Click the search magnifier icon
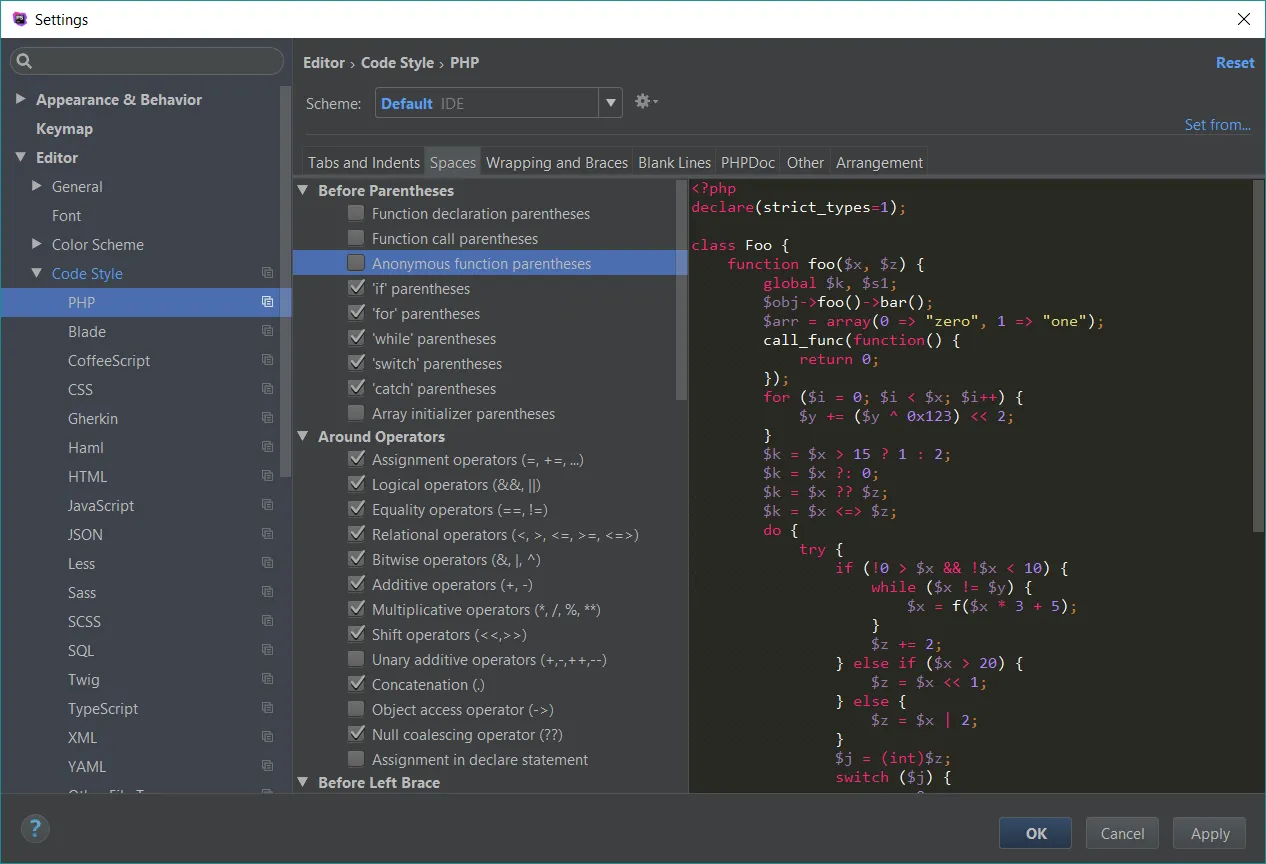Viewport: 1266px width, 864px height. click(x=25, y=61)
